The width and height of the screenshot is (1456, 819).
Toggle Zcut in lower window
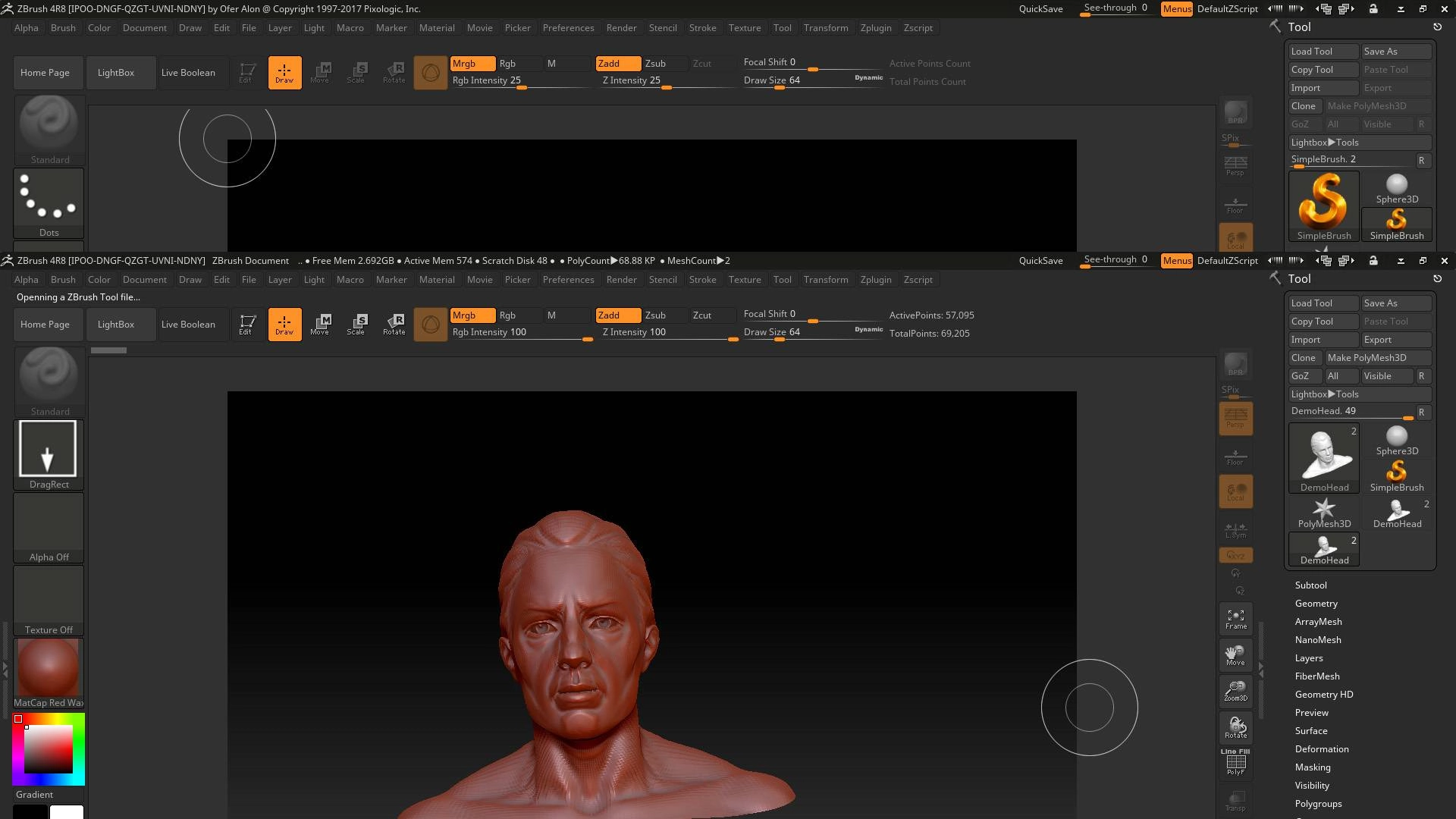tap(713, 315)
